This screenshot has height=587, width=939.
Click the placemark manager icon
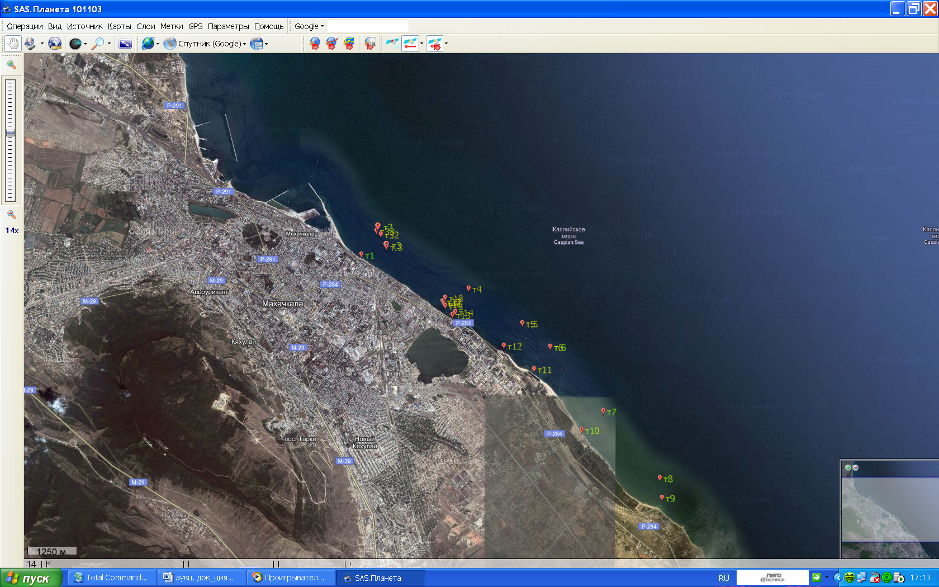[x=370, y=43]
